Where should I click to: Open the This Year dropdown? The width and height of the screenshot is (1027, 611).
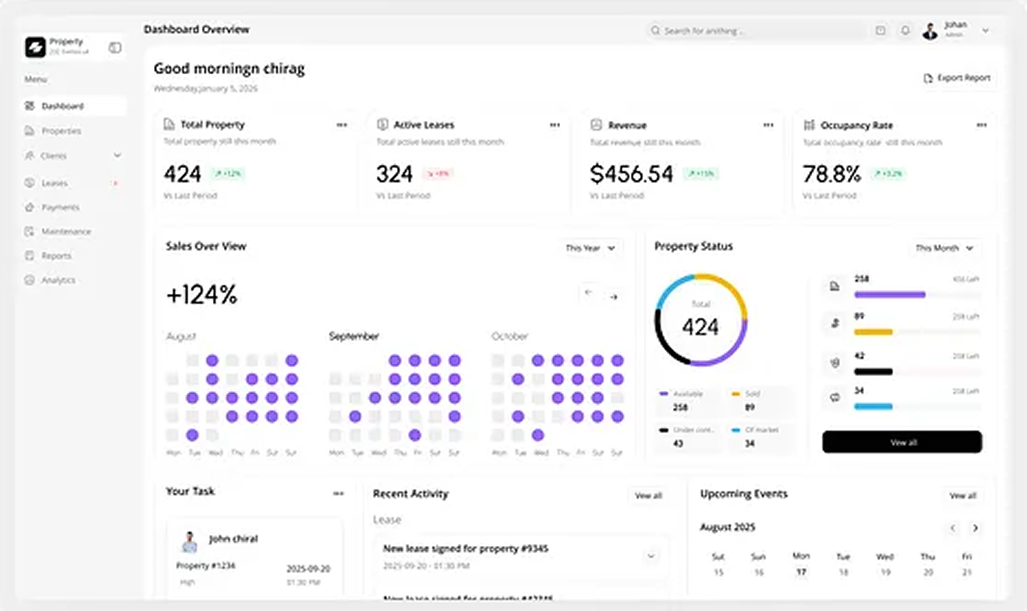point(591,248)
